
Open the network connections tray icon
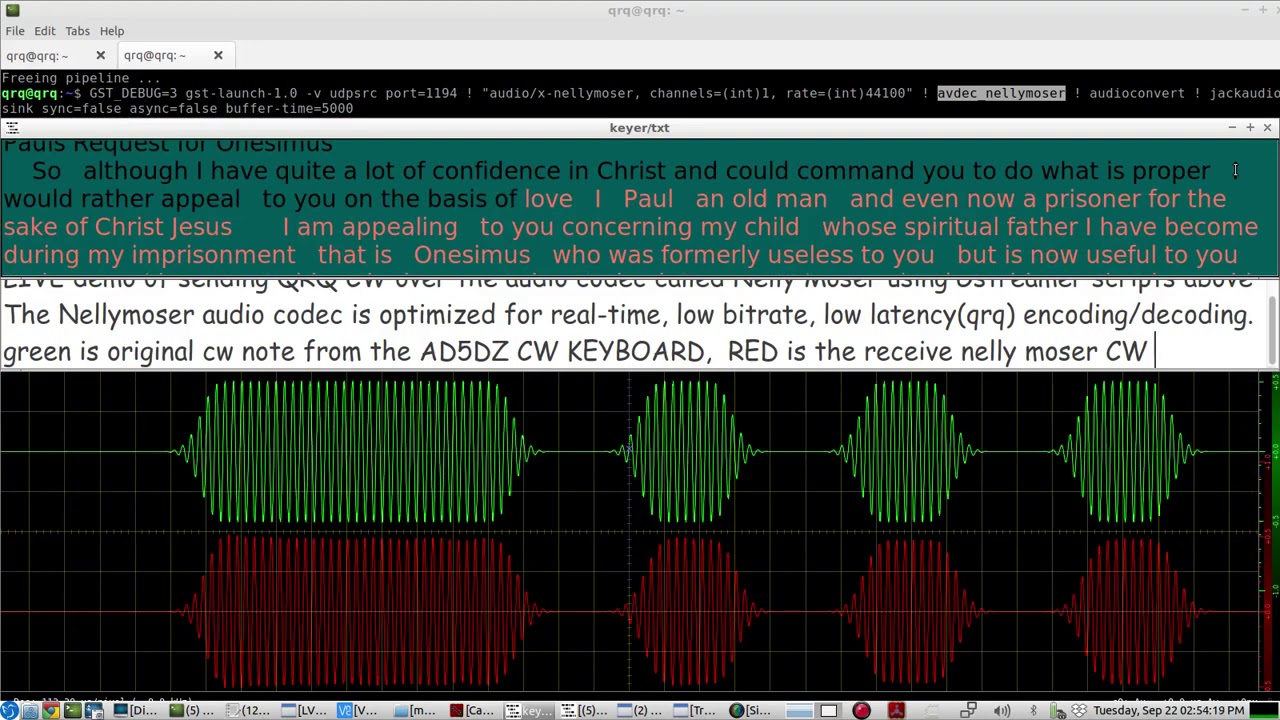pyautogui.click(x=968, y=710)
